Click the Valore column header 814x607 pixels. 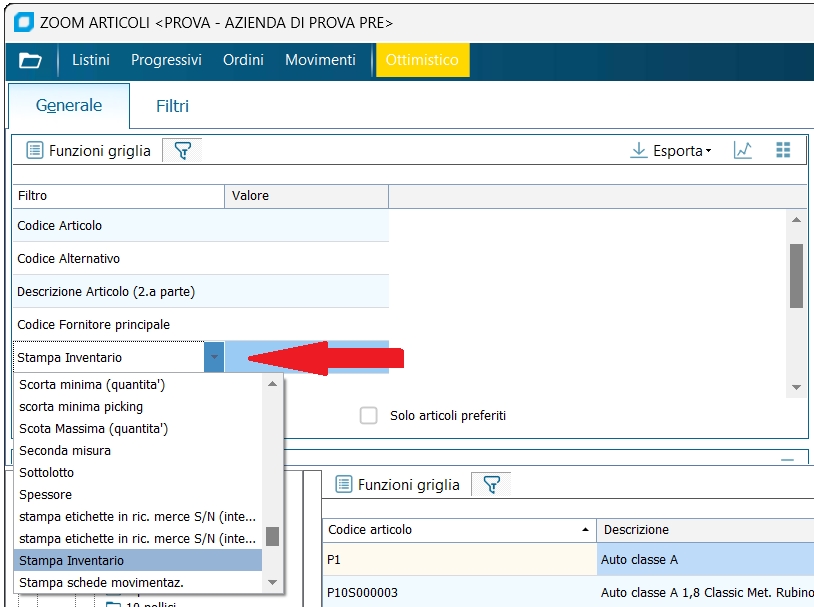[306, 196]
